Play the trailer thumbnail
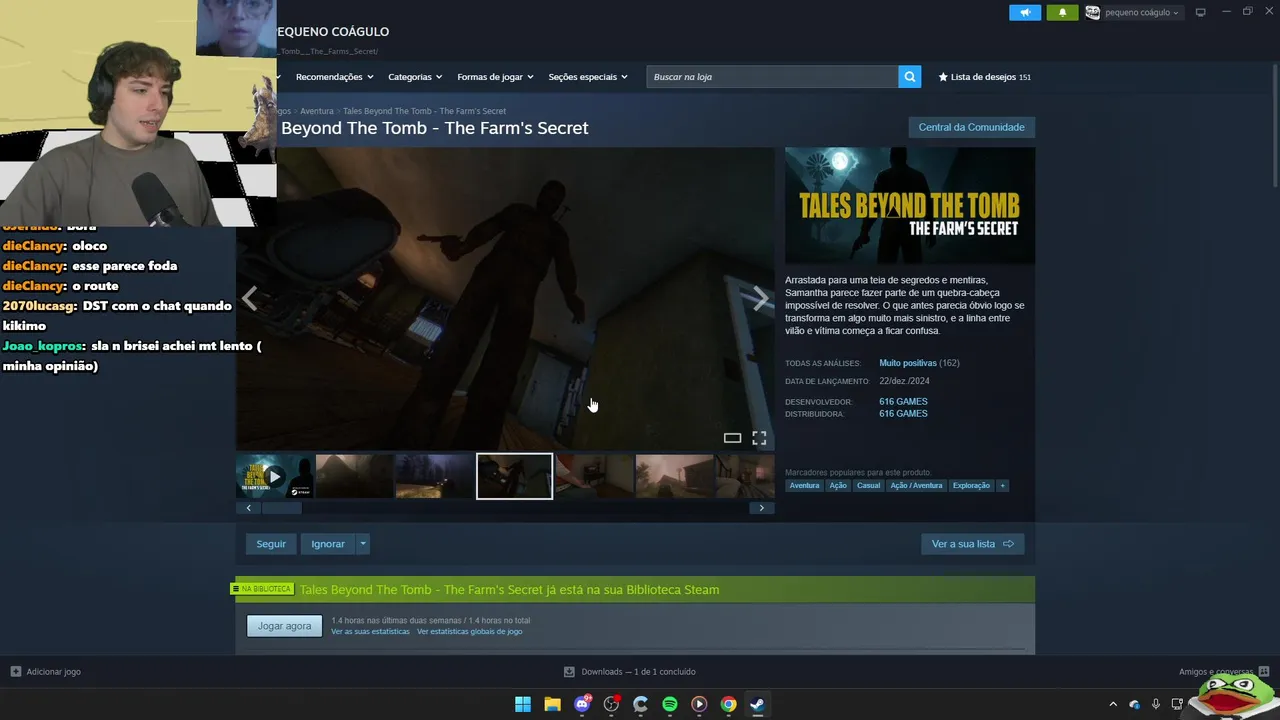 274,476
